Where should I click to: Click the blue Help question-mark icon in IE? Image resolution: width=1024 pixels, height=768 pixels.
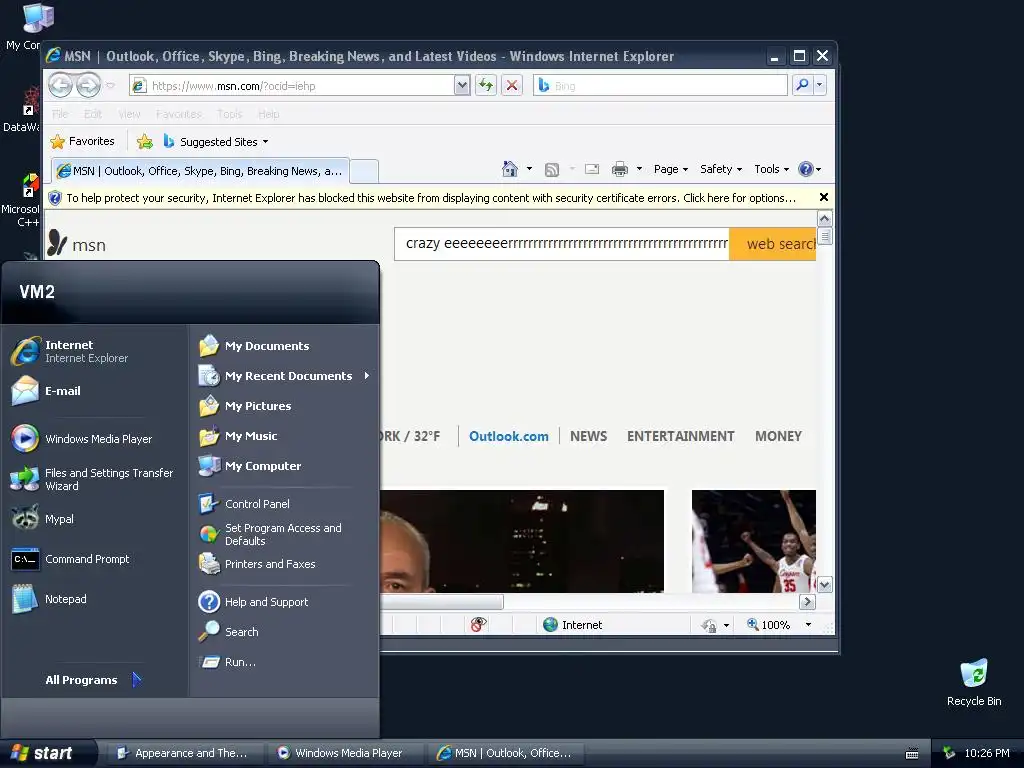[x=807, y=169]
